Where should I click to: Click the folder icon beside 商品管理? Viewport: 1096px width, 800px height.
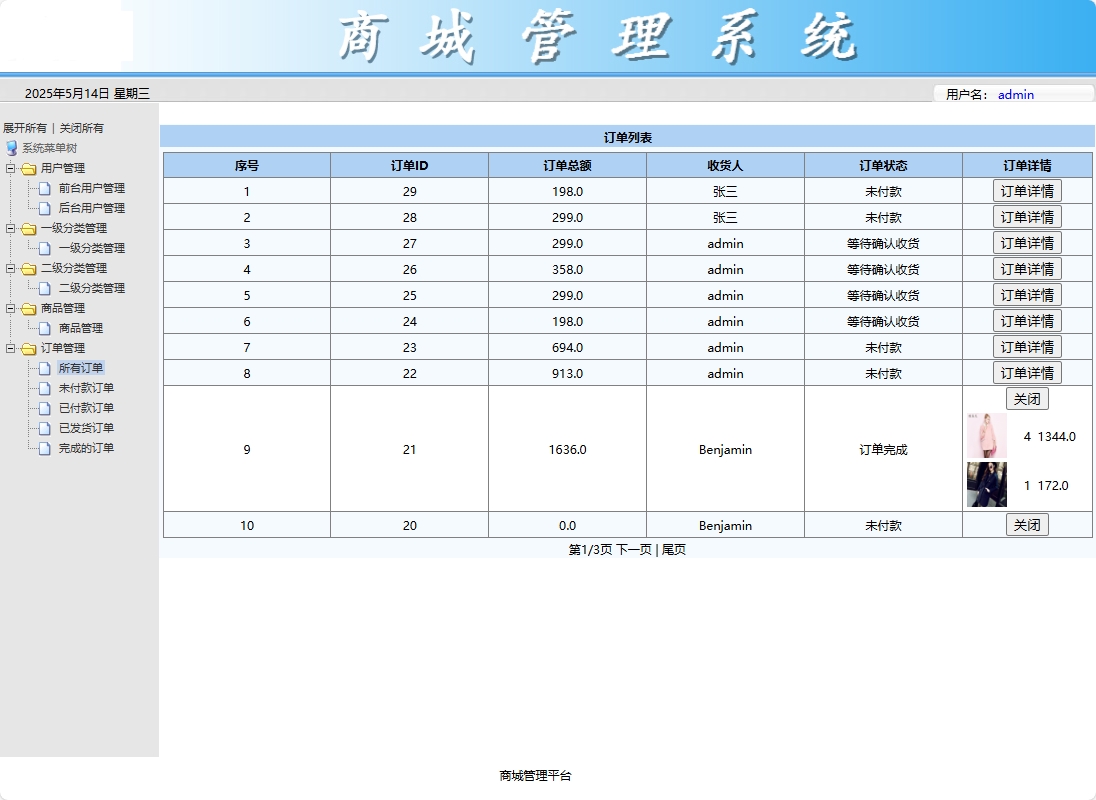[x=30, y=308]
